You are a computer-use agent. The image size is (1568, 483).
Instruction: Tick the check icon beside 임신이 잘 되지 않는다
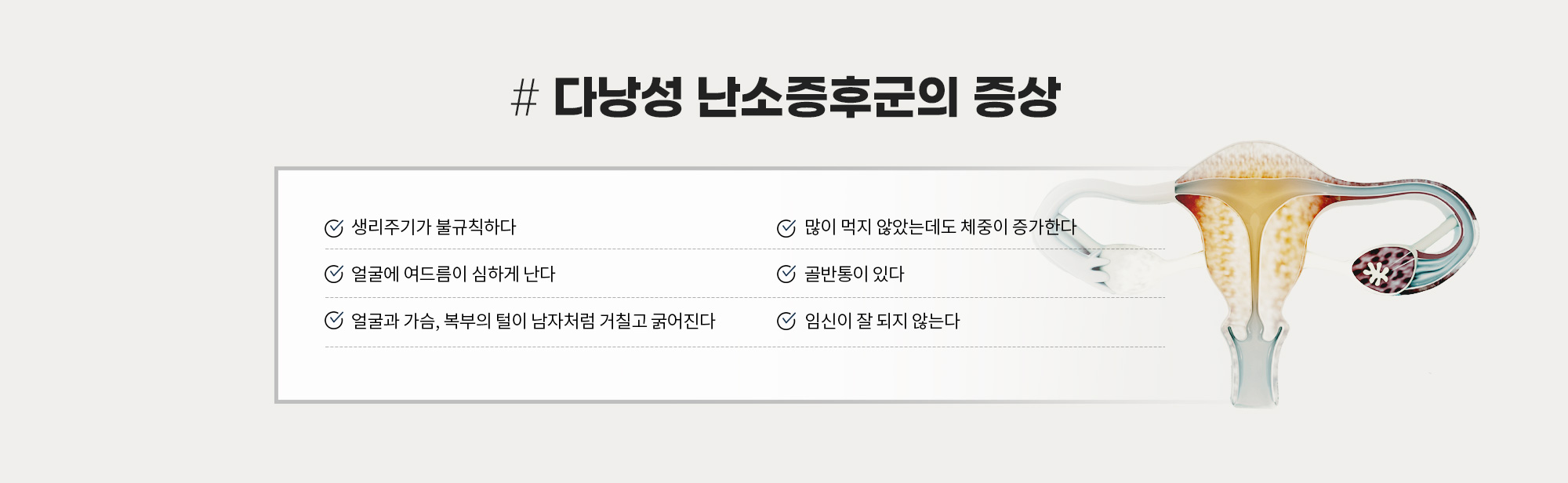pos(786,321)
